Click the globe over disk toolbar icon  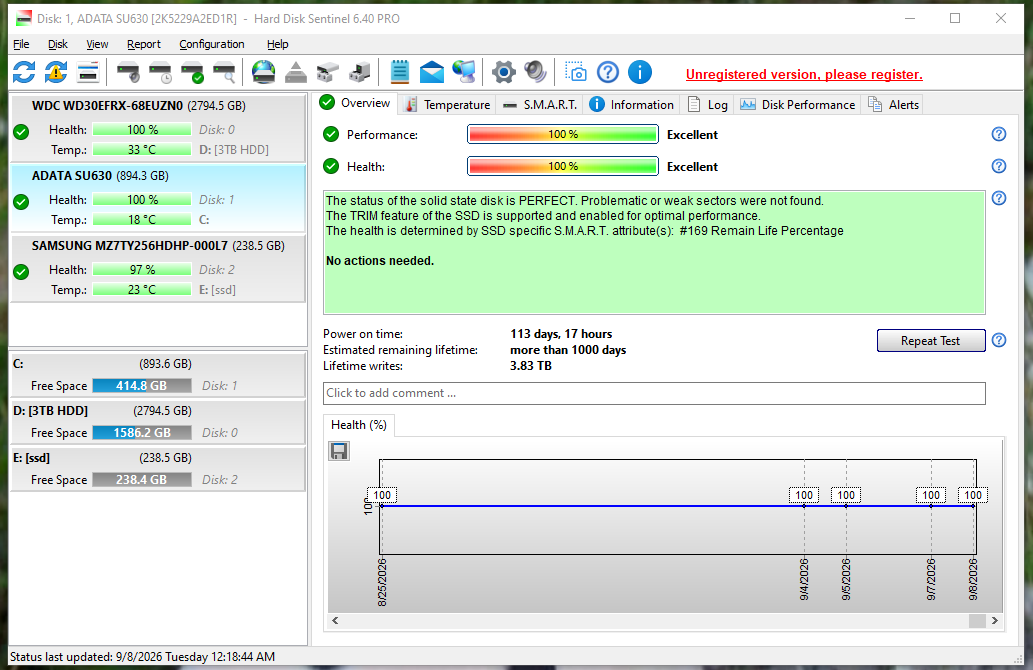[264, 72]
